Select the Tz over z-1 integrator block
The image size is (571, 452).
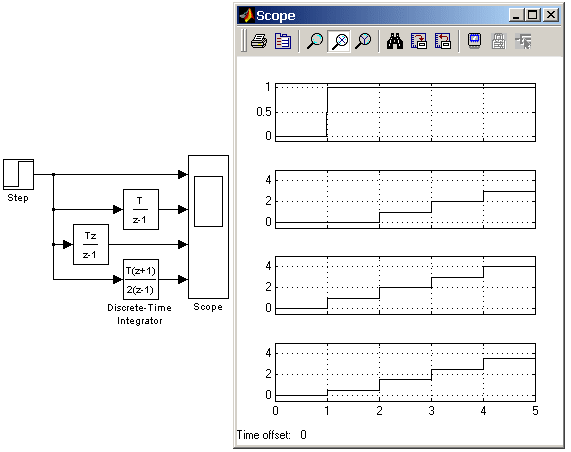tap(91, 244)
